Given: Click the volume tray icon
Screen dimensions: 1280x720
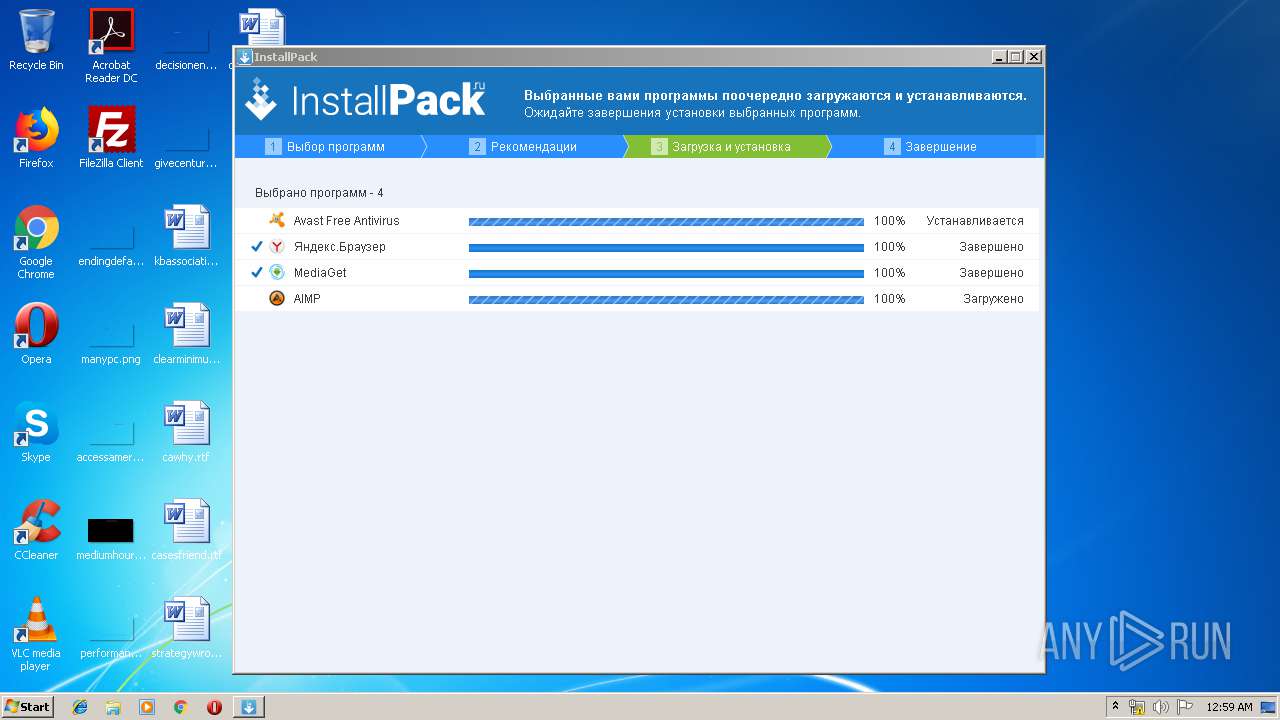Looking at the screenshot, I should 1160,707.
